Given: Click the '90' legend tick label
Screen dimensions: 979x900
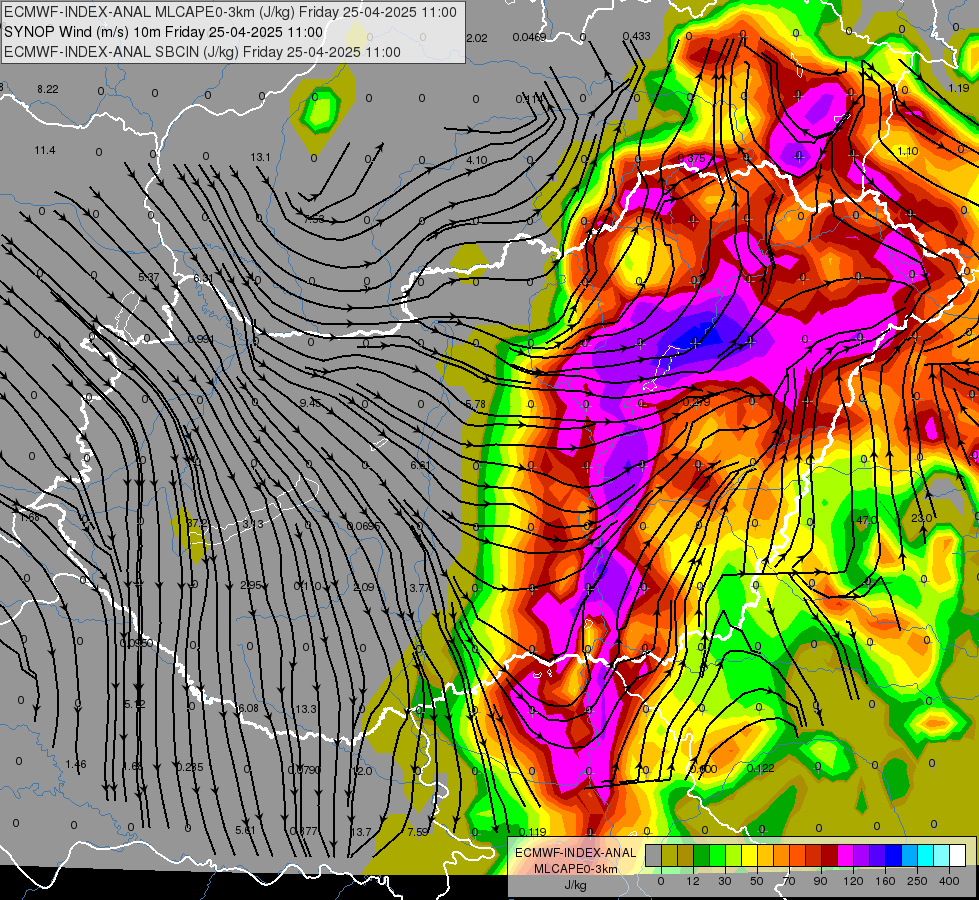Looking at the screenshot, I should coord(820,881).
